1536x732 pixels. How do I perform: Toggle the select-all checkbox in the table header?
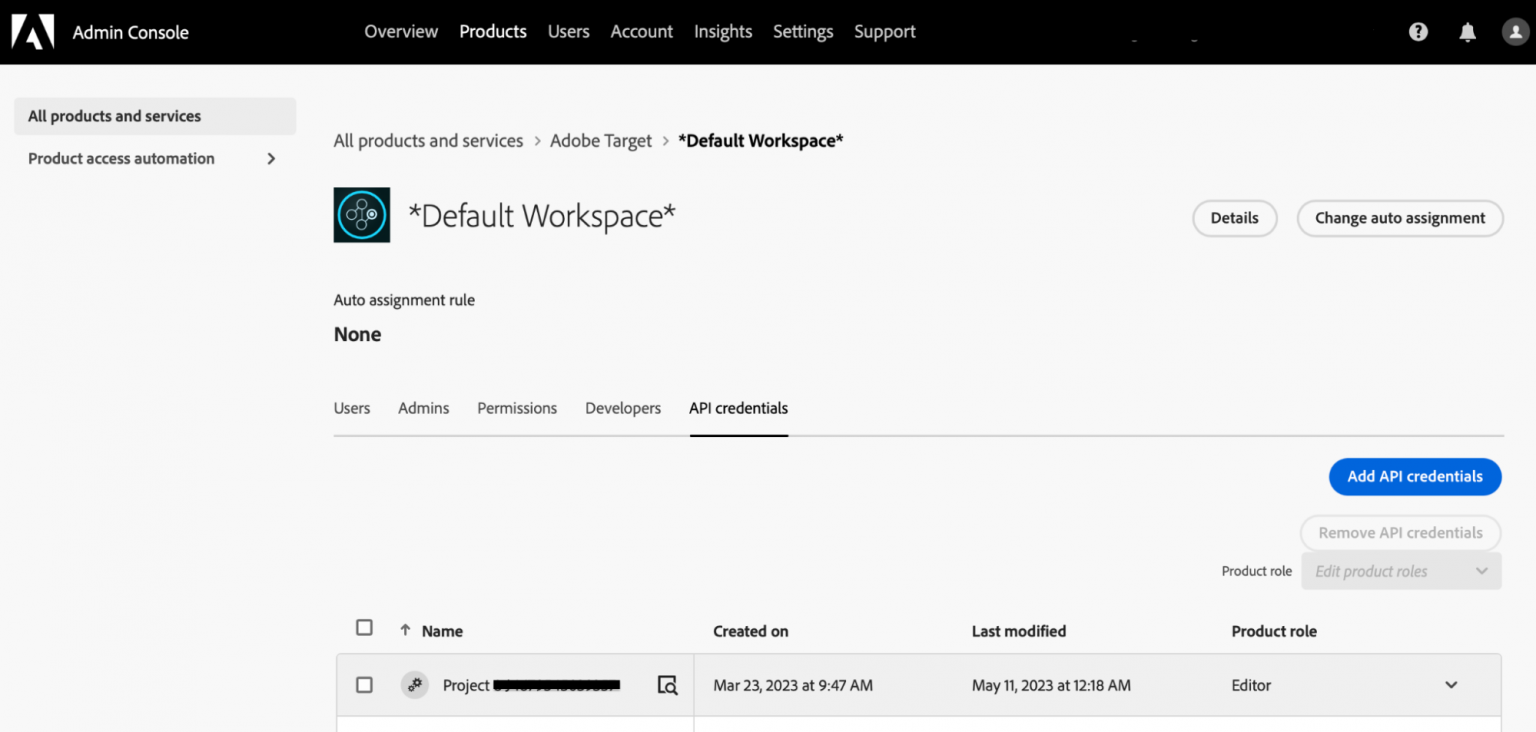(364, 627)
